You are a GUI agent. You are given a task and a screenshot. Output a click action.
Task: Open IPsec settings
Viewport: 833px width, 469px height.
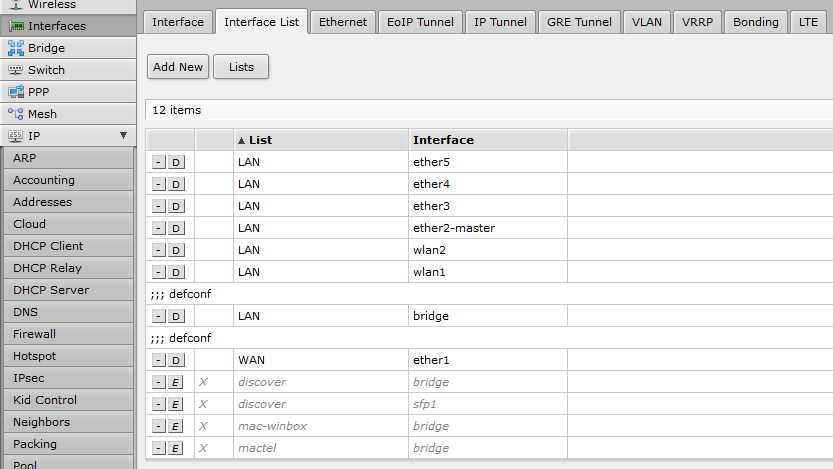(x=68, y=378)
